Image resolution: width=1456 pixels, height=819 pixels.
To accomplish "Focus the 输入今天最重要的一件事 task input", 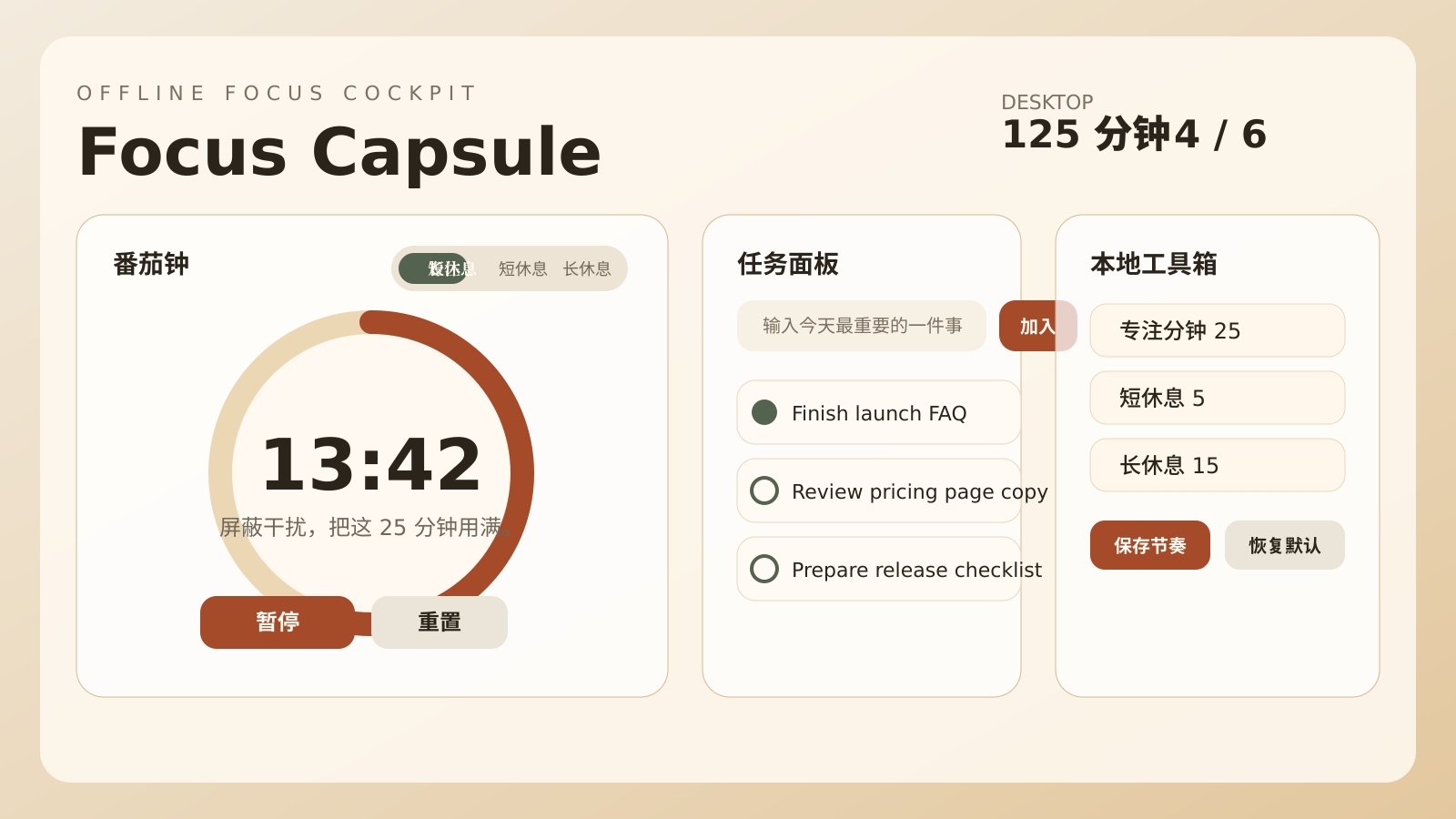I will [x=861, y=326].
